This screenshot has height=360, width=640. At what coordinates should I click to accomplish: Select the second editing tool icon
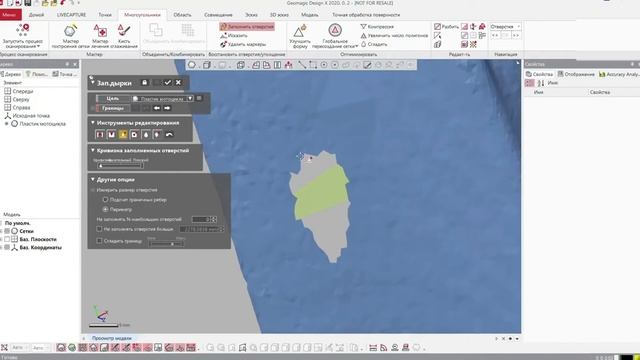111,134
